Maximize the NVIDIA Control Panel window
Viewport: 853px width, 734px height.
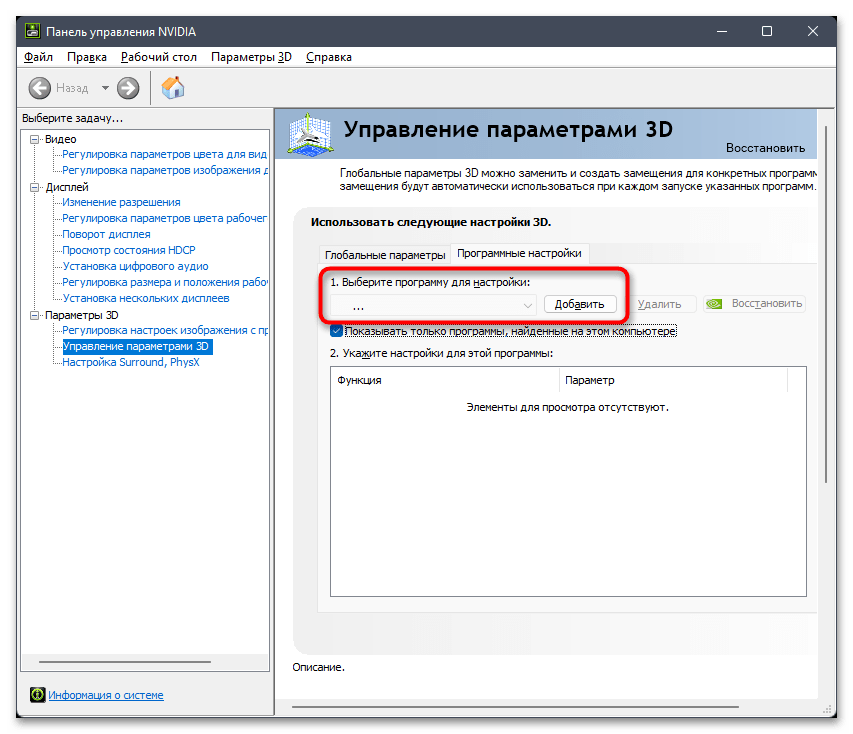click(x=767, y=32)
